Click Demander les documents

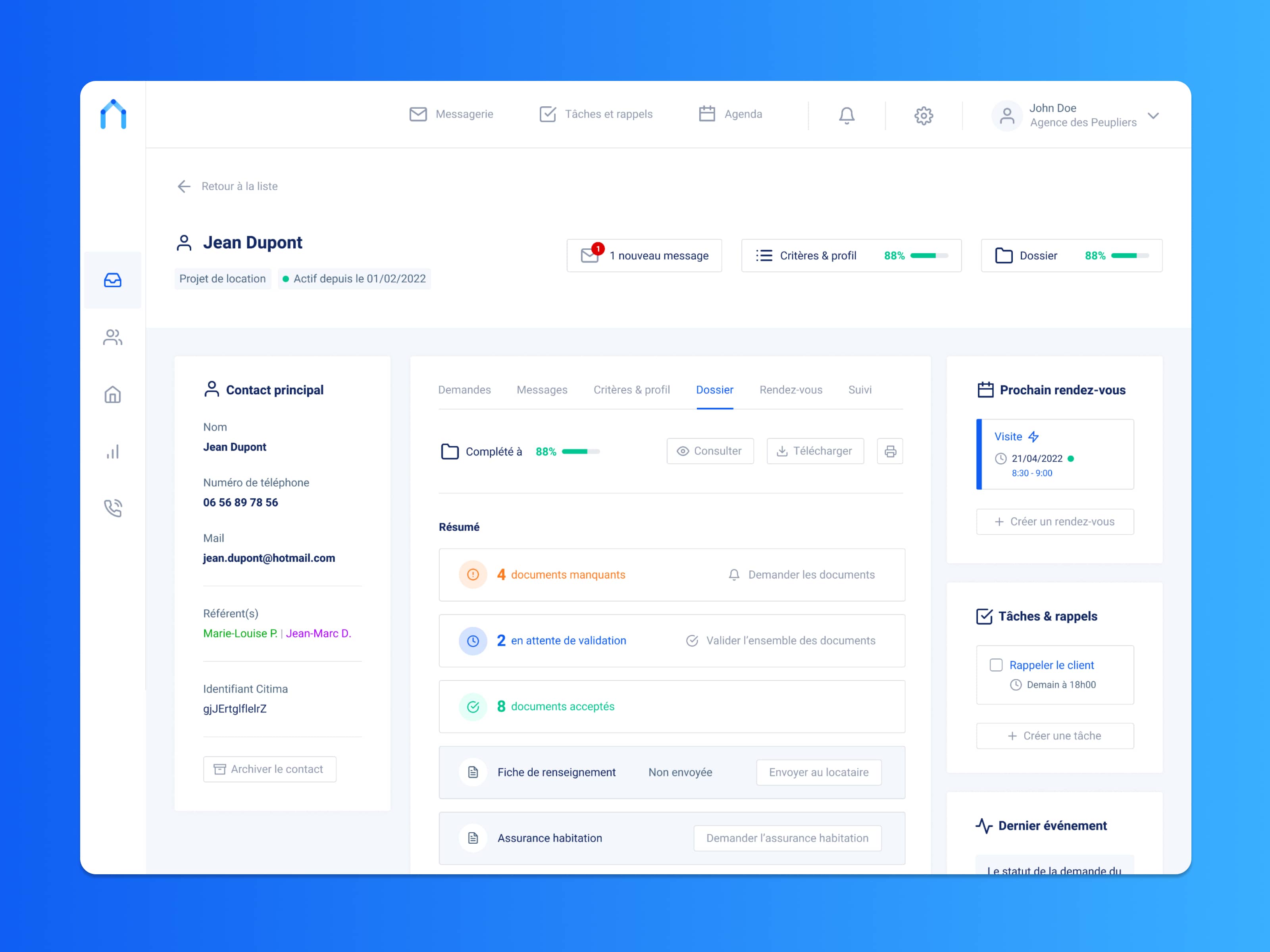(x=802, y=575)
